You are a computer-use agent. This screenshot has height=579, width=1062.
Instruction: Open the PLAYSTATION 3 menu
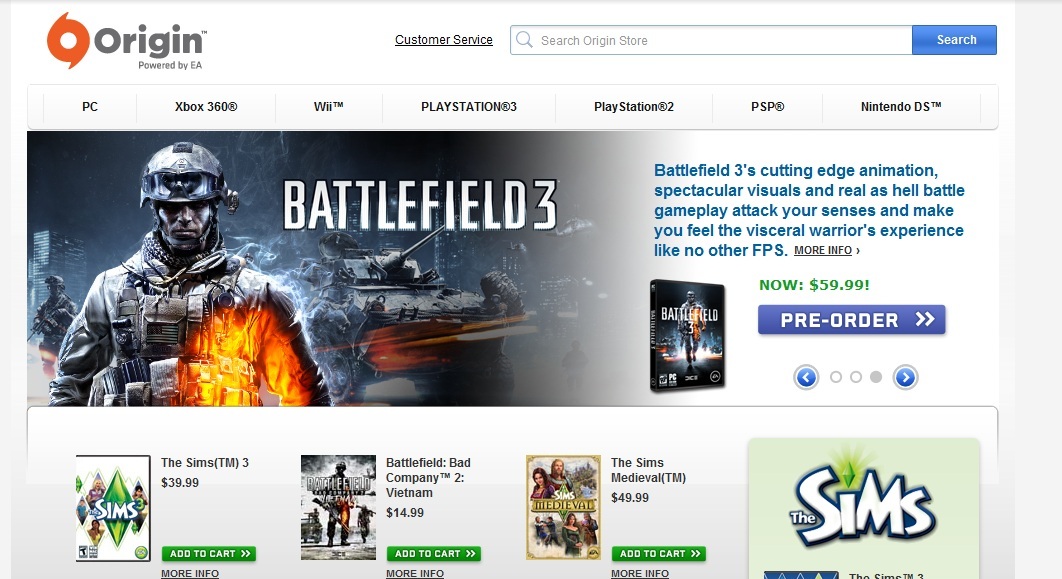(x=468, y=107)
